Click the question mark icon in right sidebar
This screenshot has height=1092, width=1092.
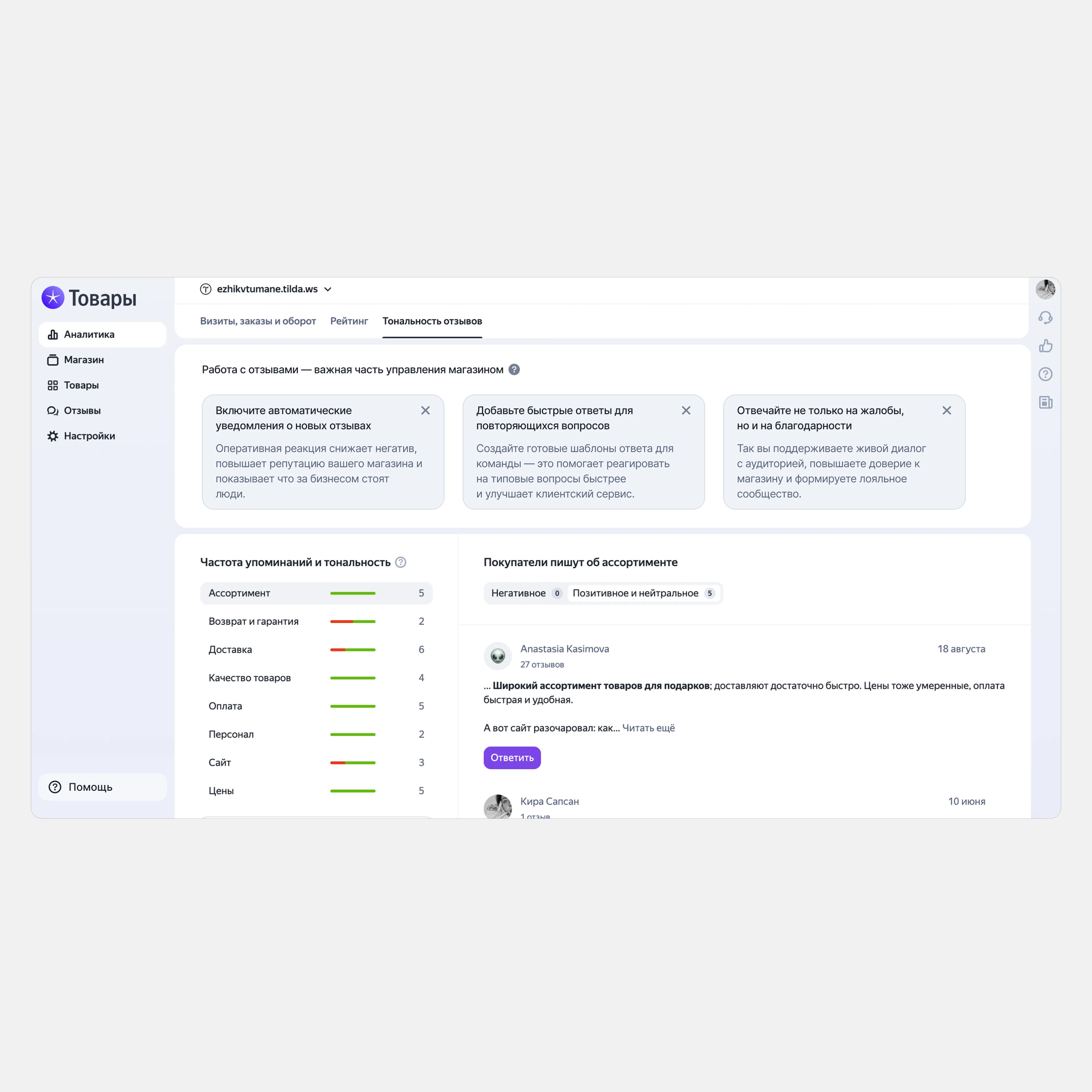pyautogui.click(x=1045, y=374)
